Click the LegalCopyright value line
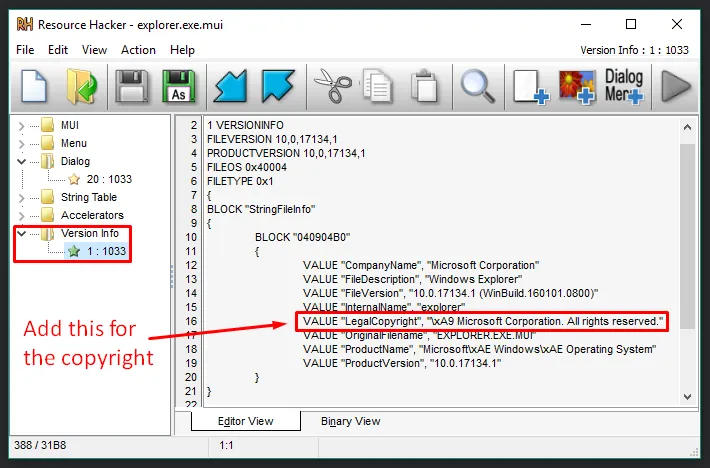This screenshot has width=710, height=468. [x=483, y=322]
